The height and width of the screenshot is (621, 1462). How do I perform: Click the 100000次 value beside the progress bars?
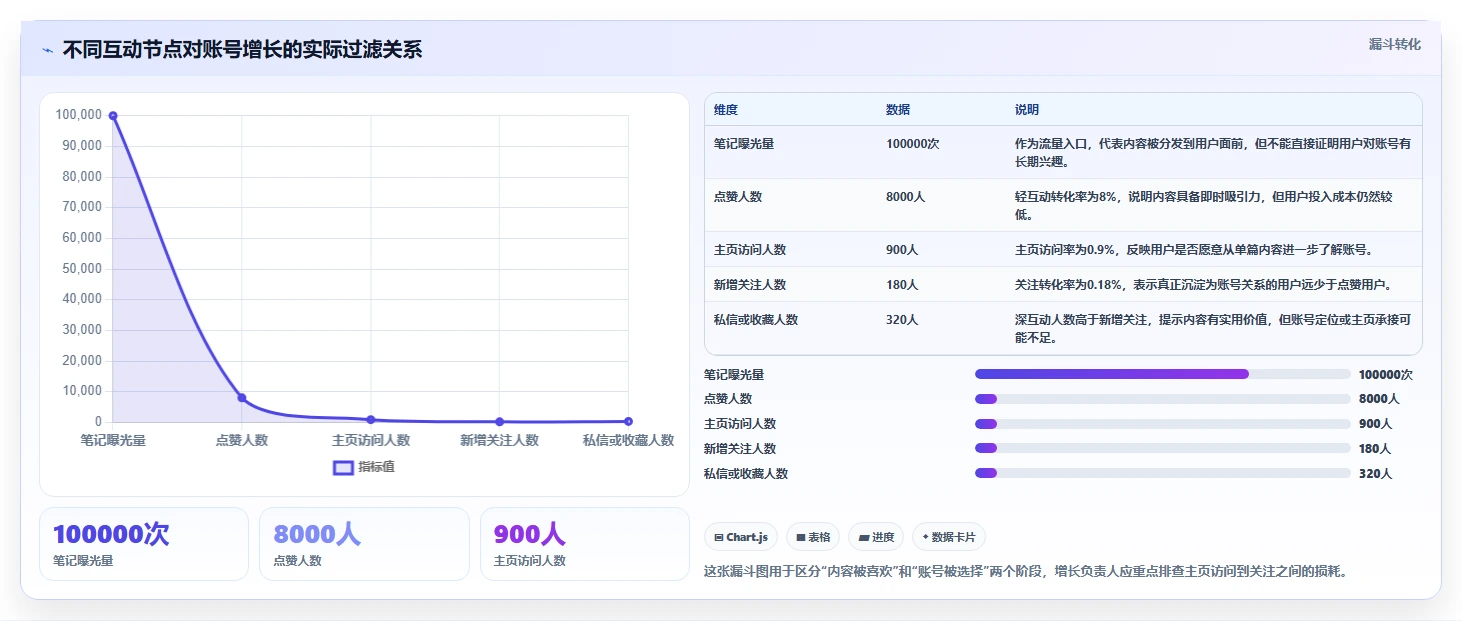point(1385,375)
